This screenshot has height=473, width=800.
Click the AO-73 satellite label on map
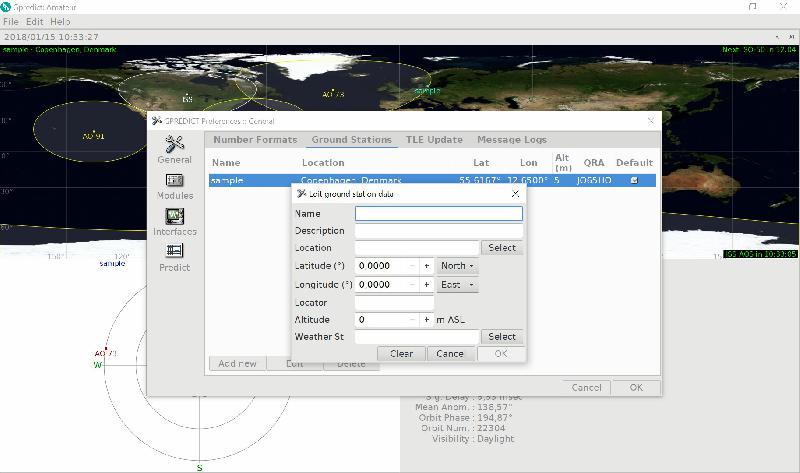click(333, 94)
